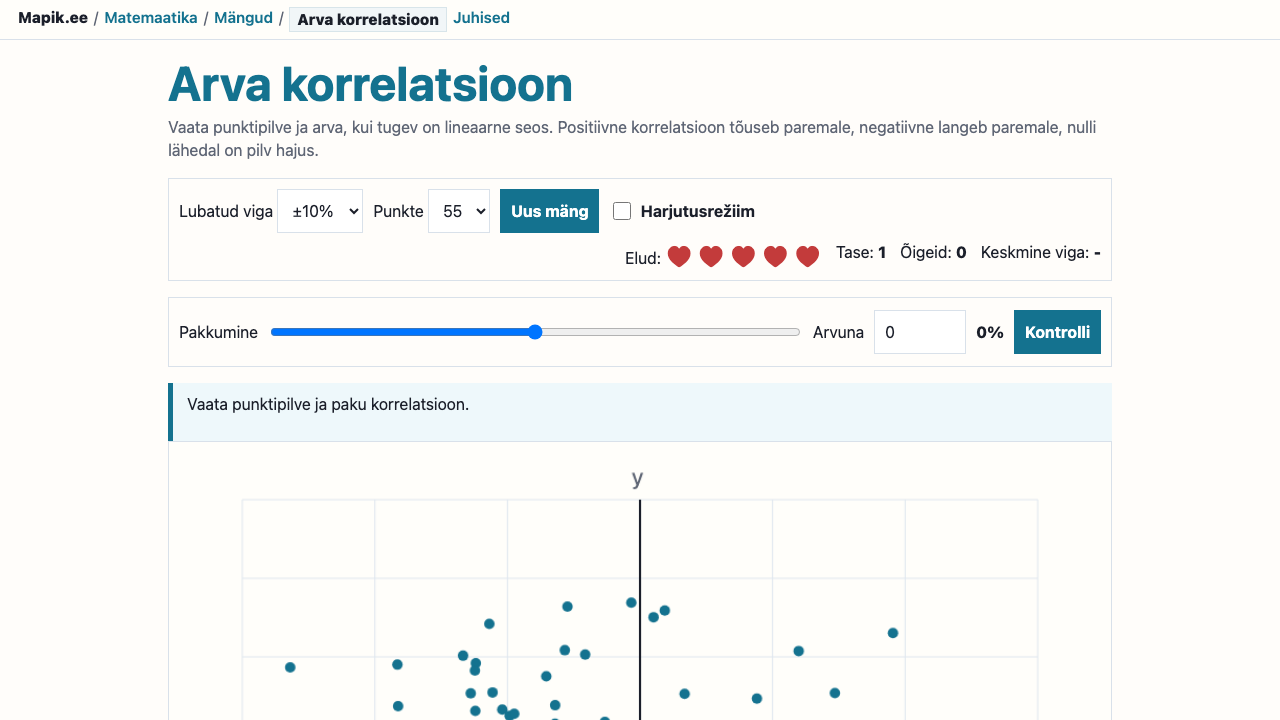The image size is (1280, 720).
Task: Click the Kontrolli button
Action: click(1057, 332)
